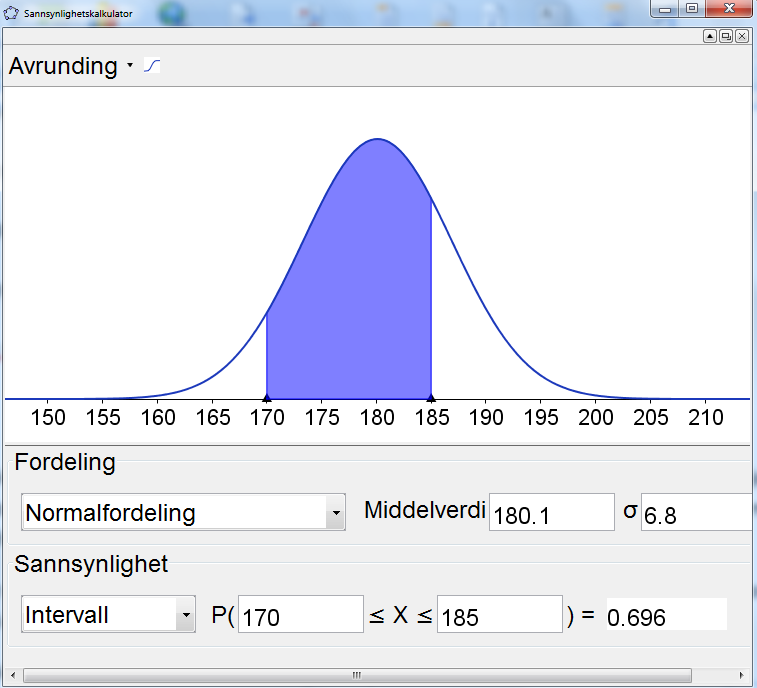Click the axis label 165
Viewport: 757px width, 688px height.
[213, 418]
